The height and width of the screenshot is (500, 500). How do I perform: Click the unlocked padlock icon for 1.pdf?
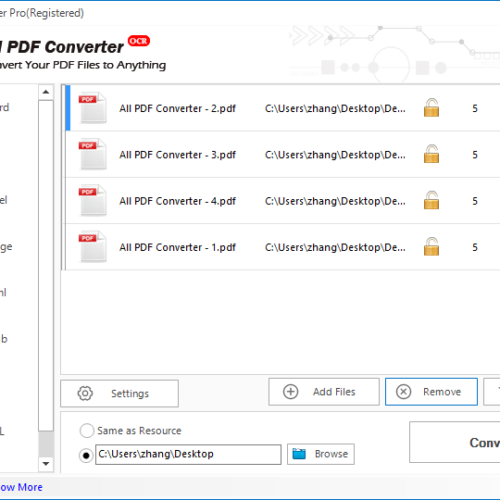point(431,247)
